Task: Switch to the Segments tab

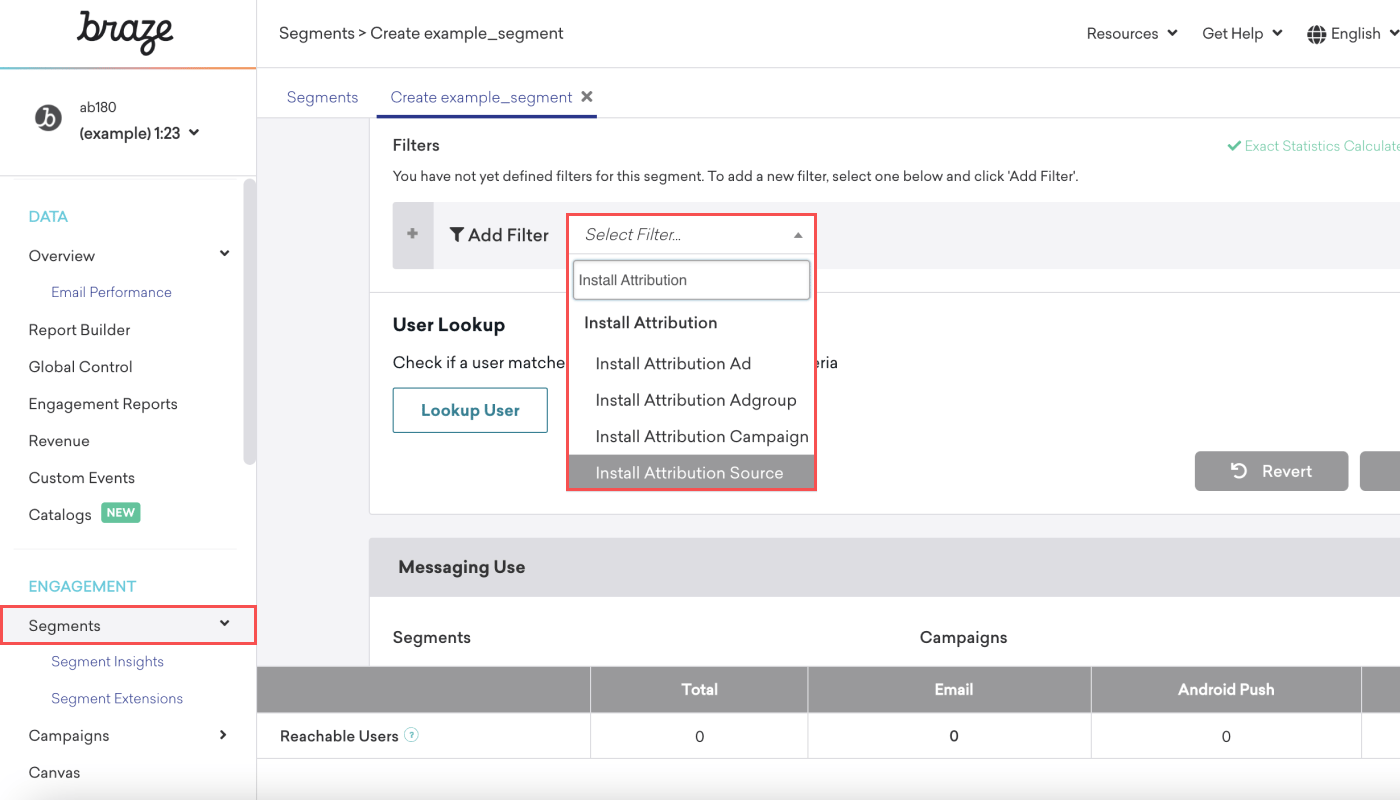Action: 322,97
